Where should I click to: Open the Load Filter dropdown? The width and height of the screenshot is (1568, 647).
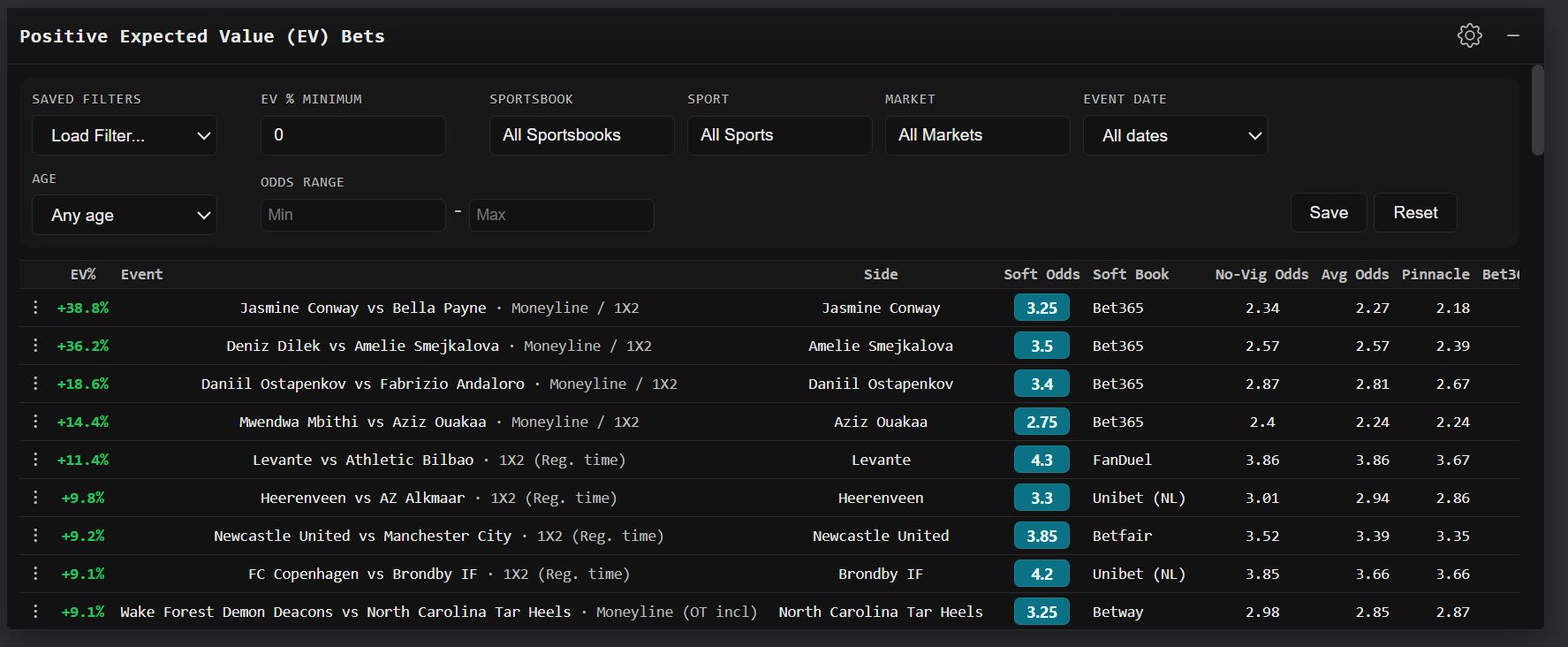(125, 135)
